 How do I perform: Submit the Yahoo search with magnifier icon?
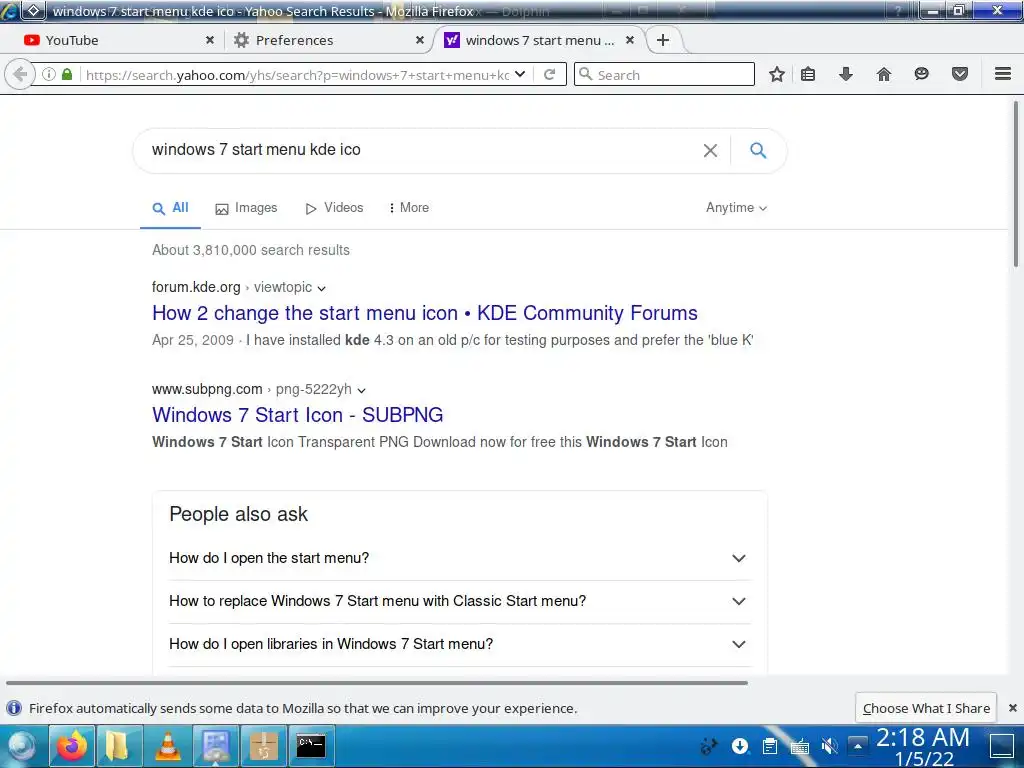coord(758,151)
